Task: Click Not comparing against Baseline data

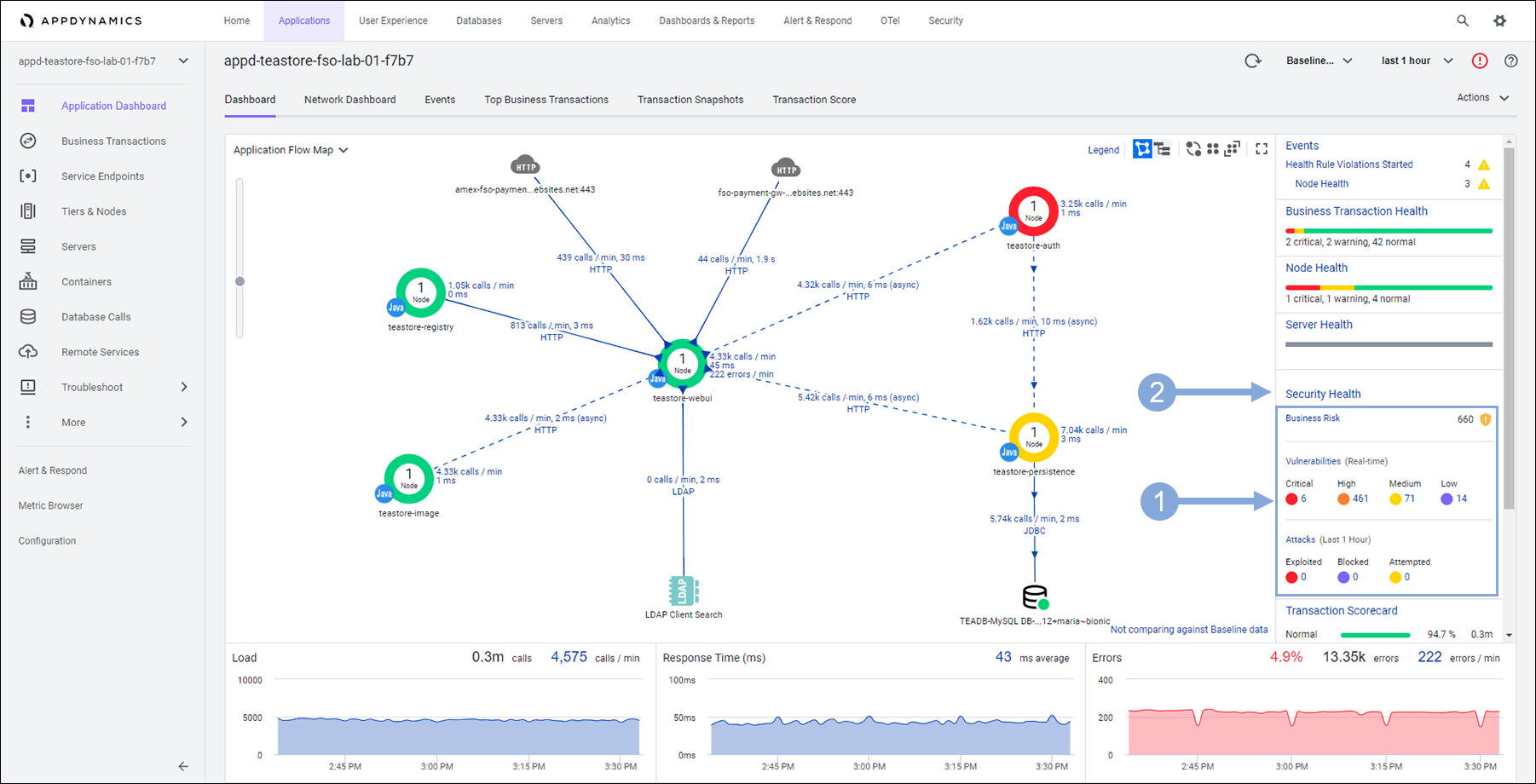Action: [1188, 630]
